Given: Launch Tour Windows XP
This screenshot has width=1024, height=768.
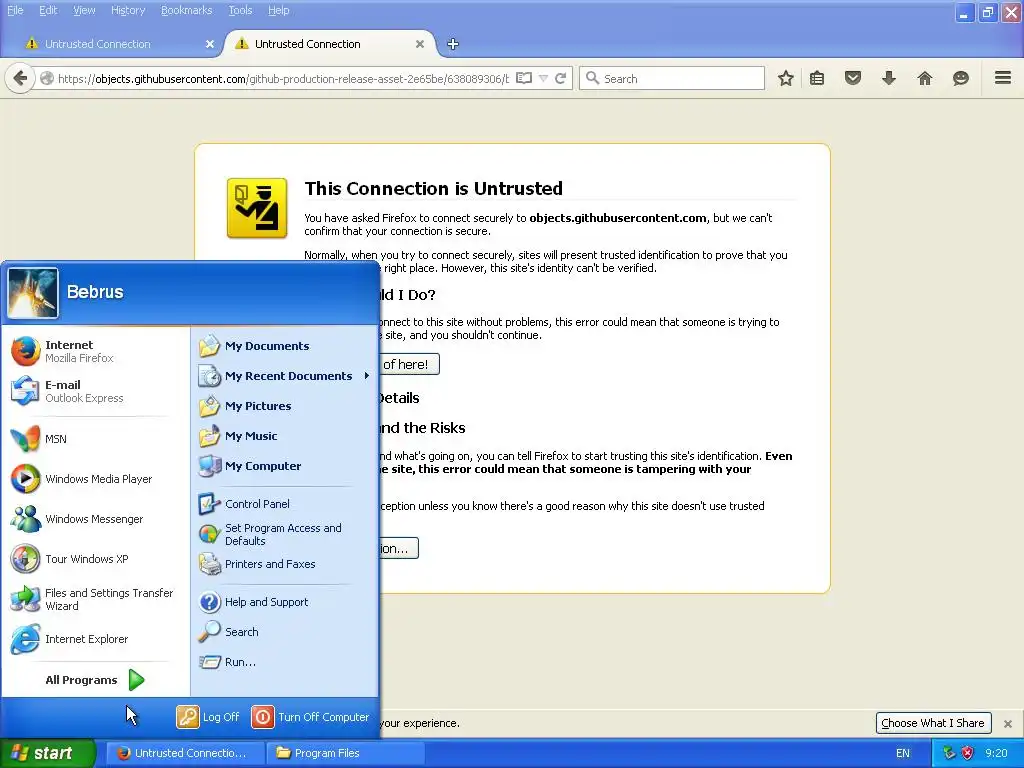Looking at the screenshot, I should (x=95, y=559).
